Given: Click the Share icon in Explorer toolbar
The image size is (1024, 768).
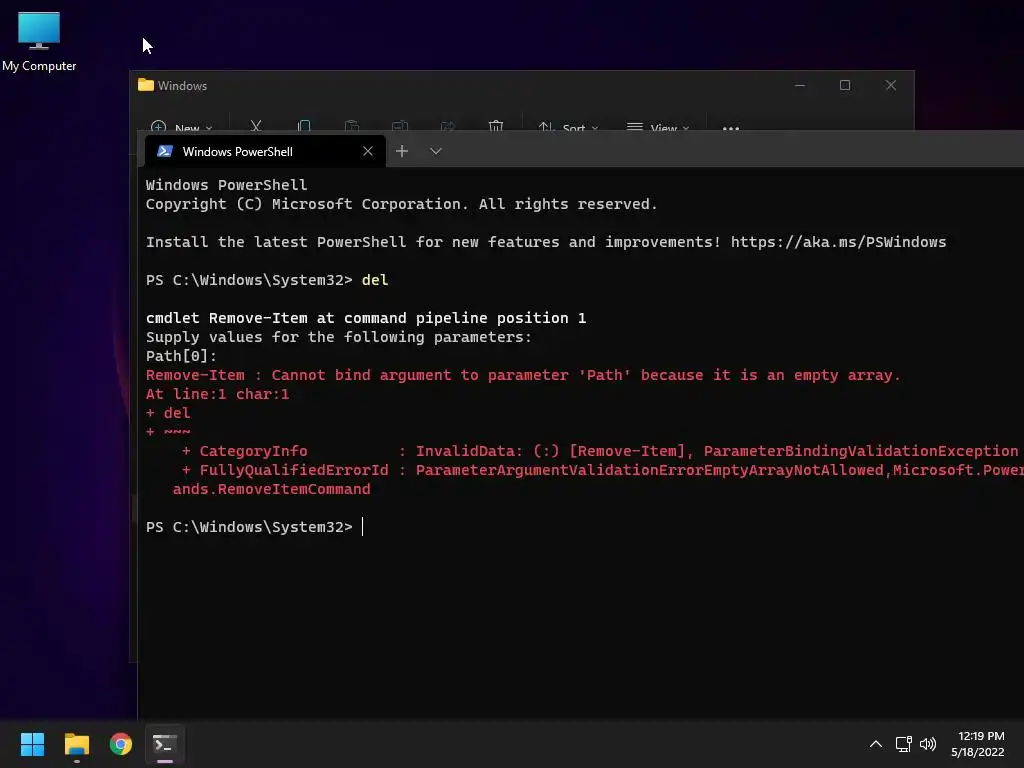Looking at the screenshot, I should tap(447, 125).
